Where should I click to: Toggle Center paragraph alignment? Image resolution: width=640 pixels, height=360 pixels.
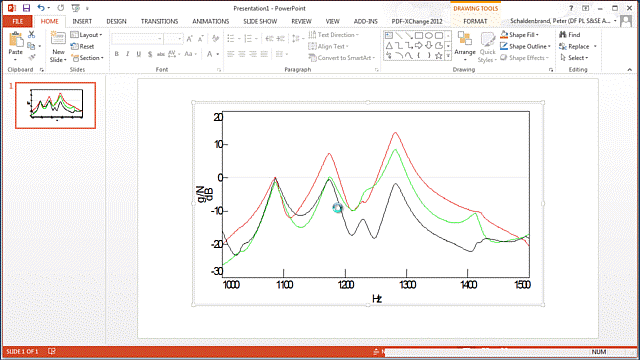coord(242,54)
